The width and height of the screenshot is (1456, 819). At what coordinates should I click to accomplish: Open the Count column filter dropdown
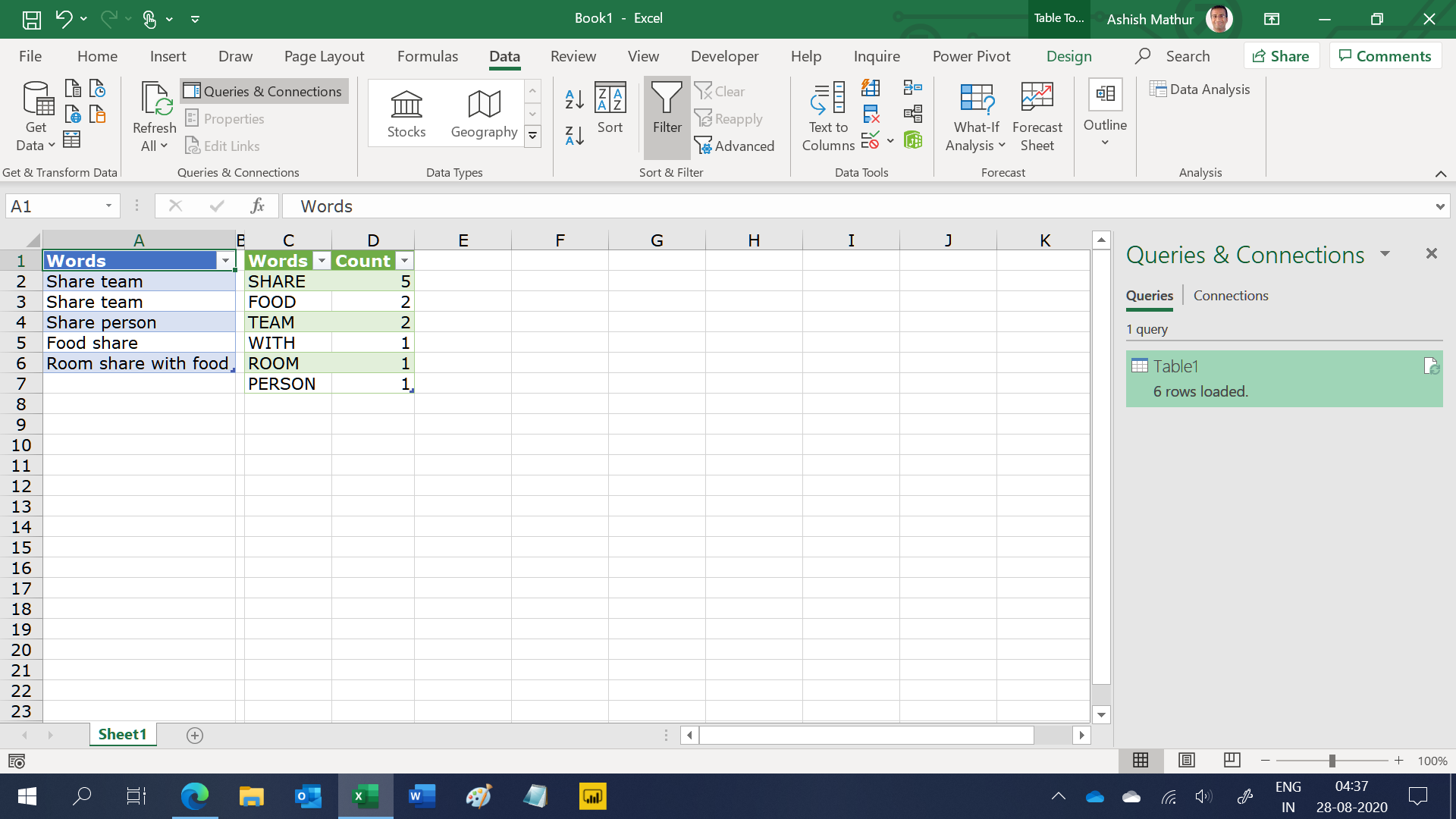coord(405,261)
